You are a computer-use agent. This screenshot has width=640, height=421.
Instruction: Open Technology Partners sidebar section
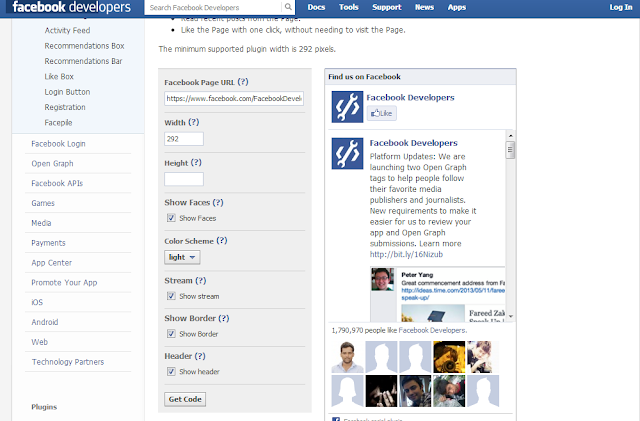click(68, 362)
